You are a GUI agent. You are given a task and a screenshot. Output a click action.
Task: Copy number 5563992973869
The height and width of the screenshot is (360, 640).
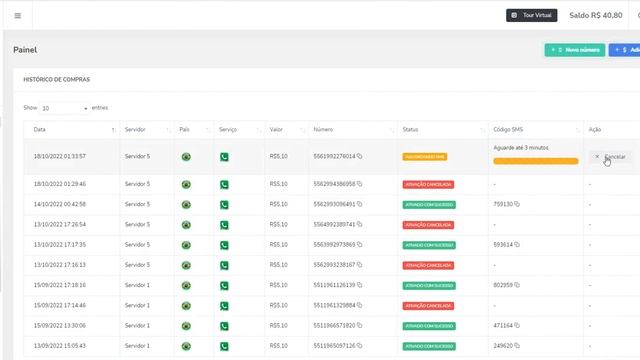point(360,244)
